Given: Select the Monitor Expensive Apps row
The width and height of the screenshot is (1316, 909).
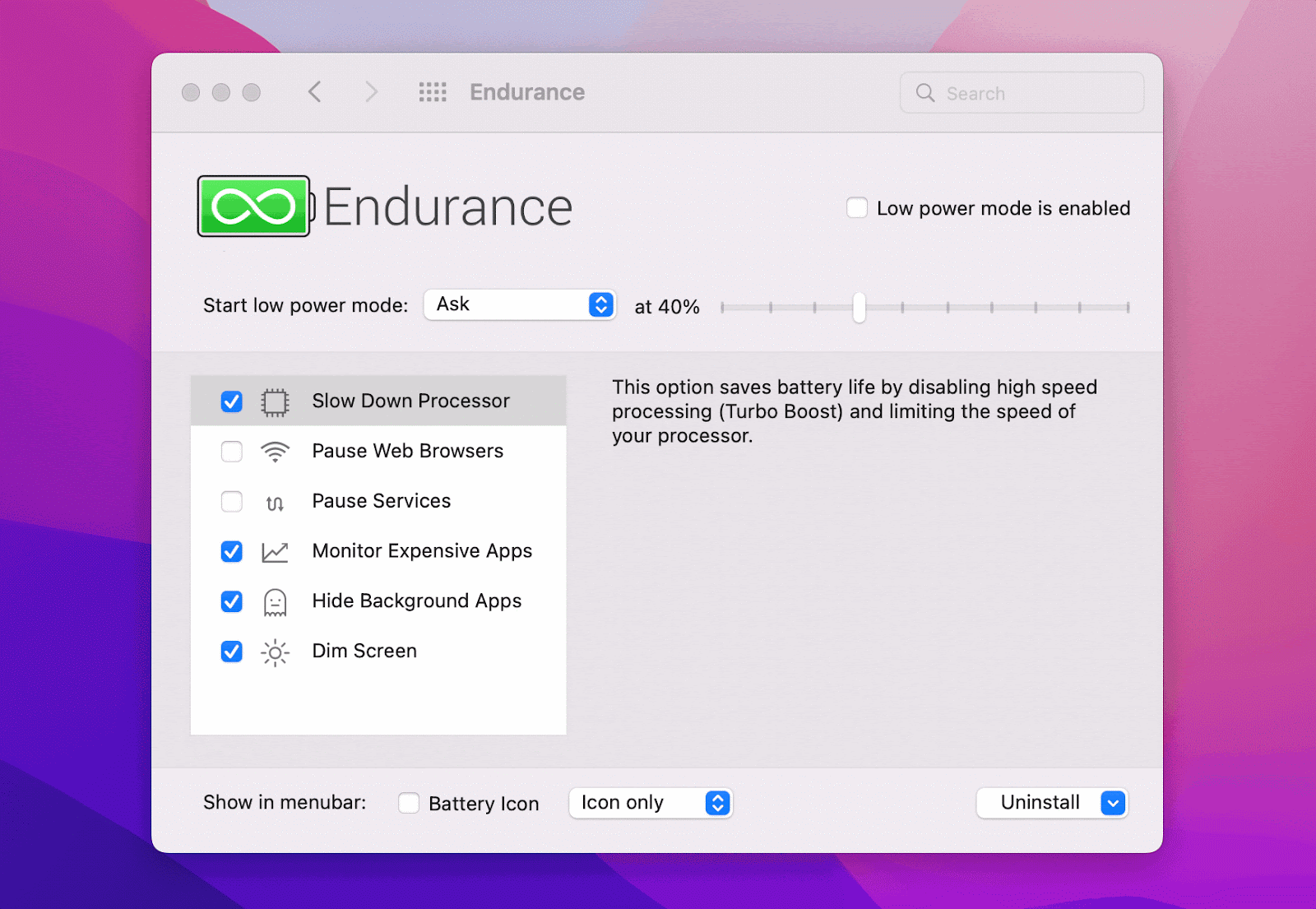Looking at the screenshot, I should click(378, 551).
